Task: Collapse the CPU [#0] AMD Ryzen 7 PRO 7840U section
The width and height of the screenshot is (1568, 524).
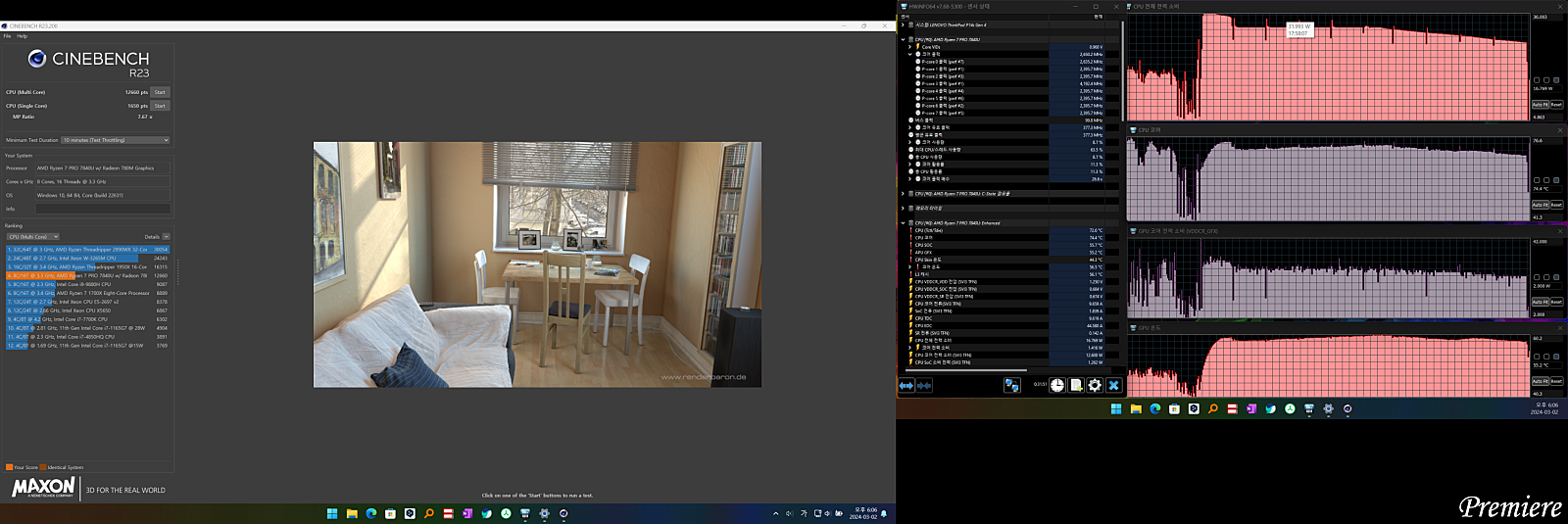Action: pos(903,40)
